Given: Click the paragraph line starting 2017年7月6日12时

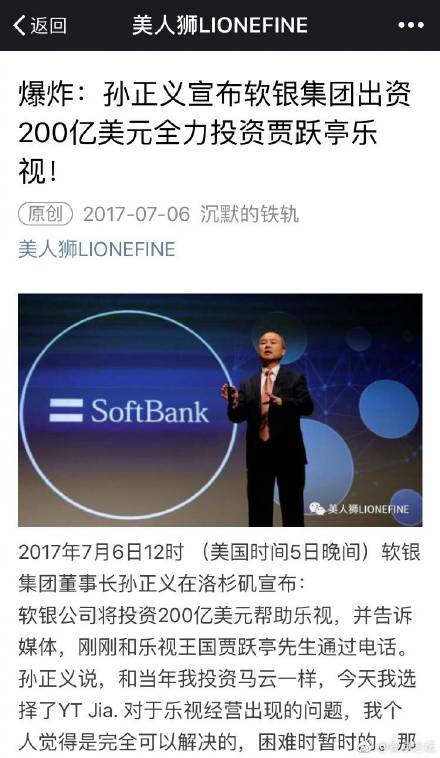Looking at the screenshot, I should tap(220, 552).
